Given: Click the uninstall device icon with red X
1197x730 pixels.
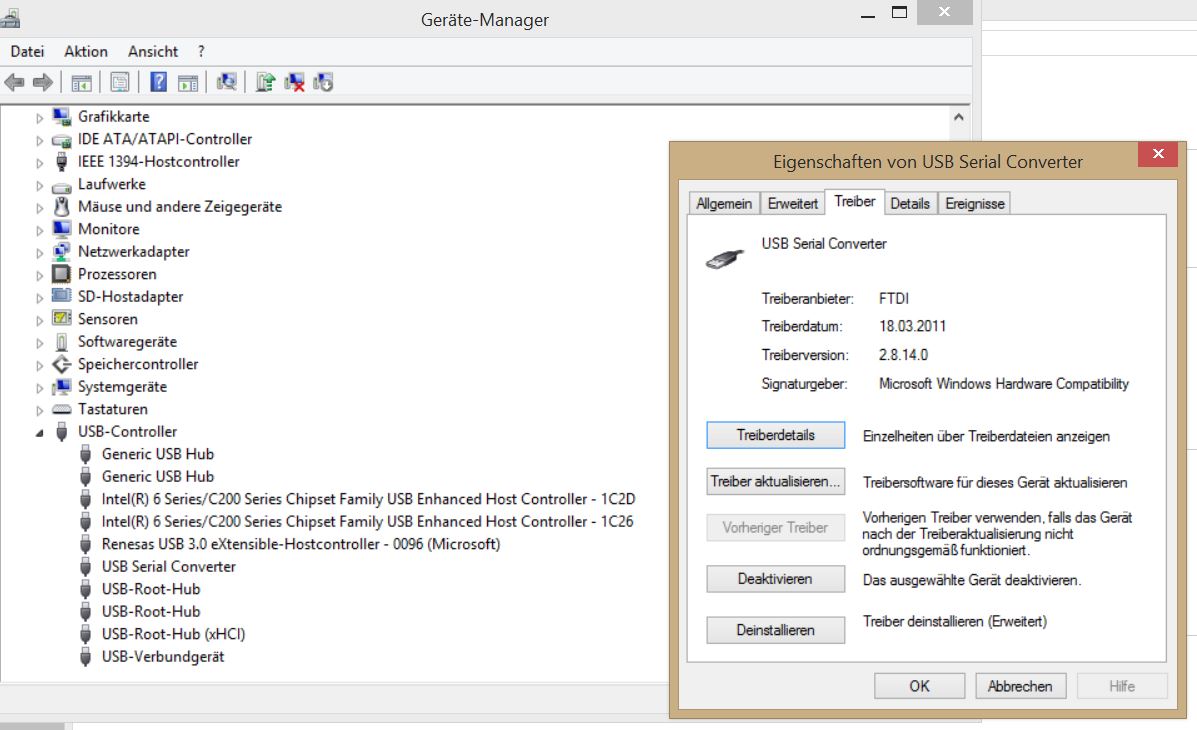Looking at the screenshot, I should [x=294, y=82].
